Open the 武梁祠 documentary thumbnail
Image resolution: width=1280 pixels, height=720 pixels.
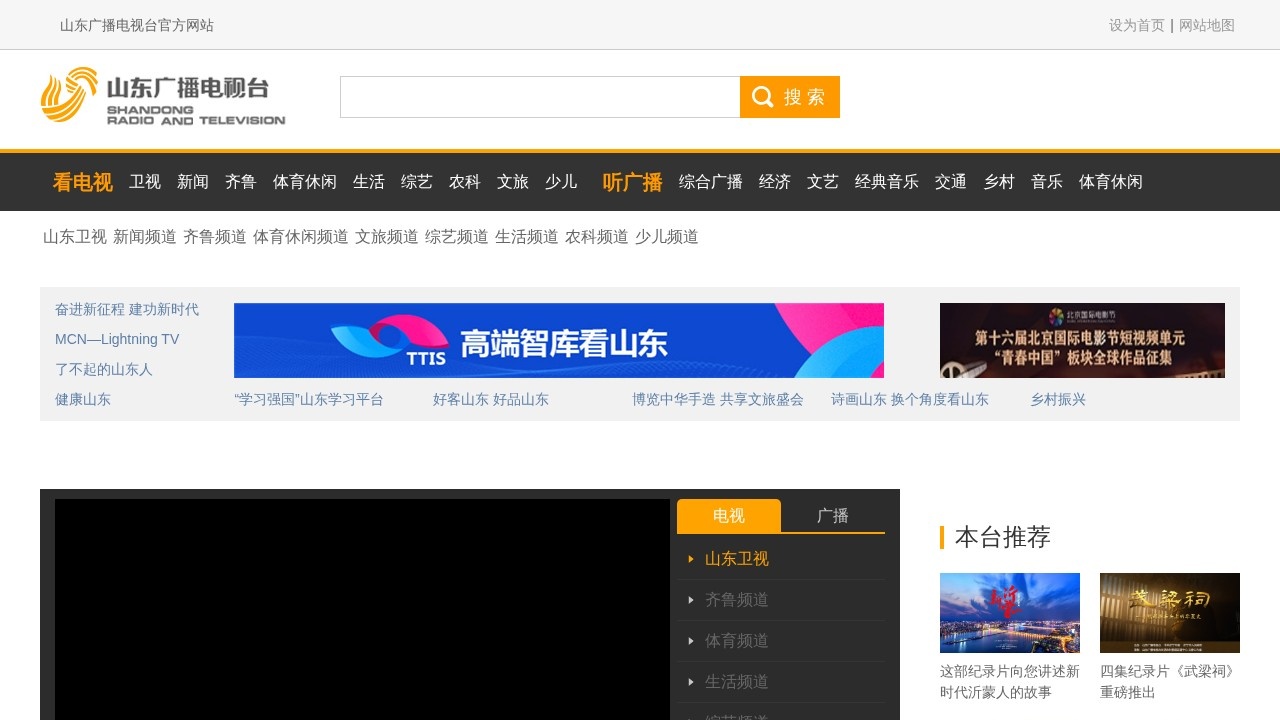1170,613
